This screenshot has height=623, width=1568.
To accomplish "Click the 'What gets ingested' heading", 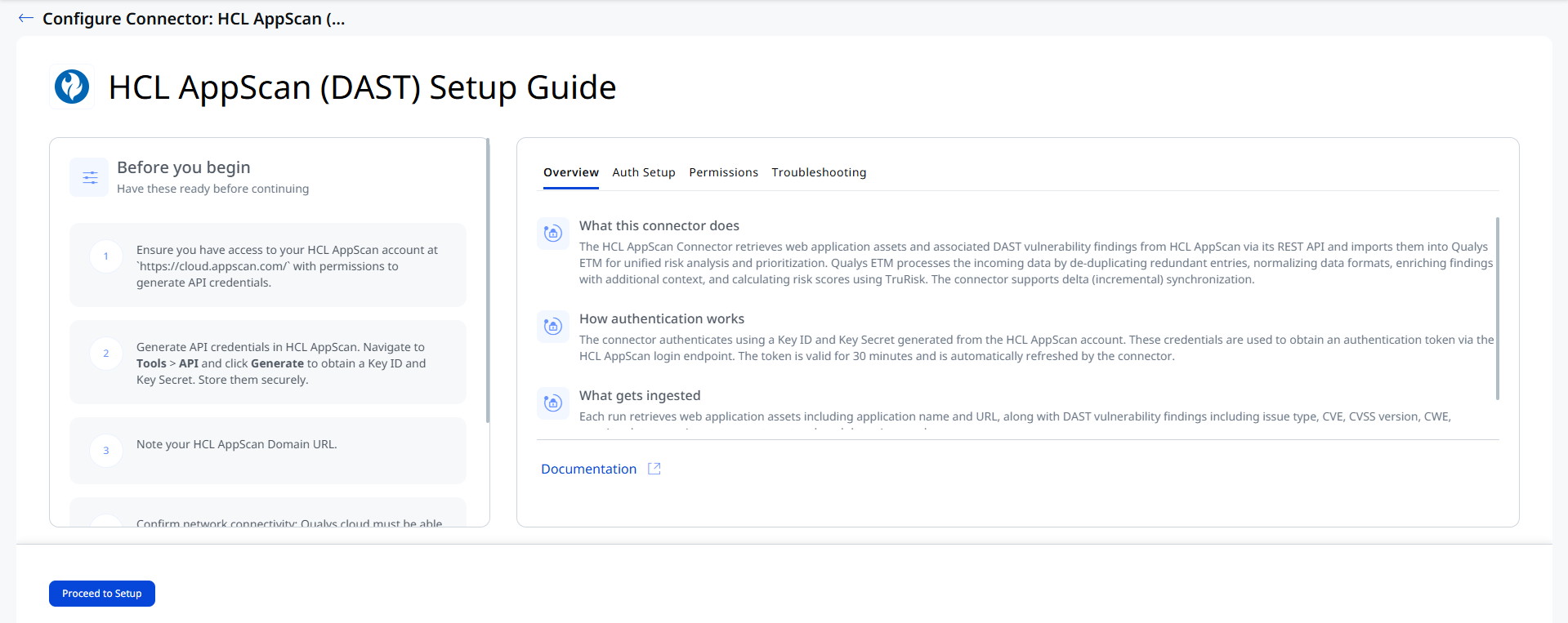I will [640, 395].
